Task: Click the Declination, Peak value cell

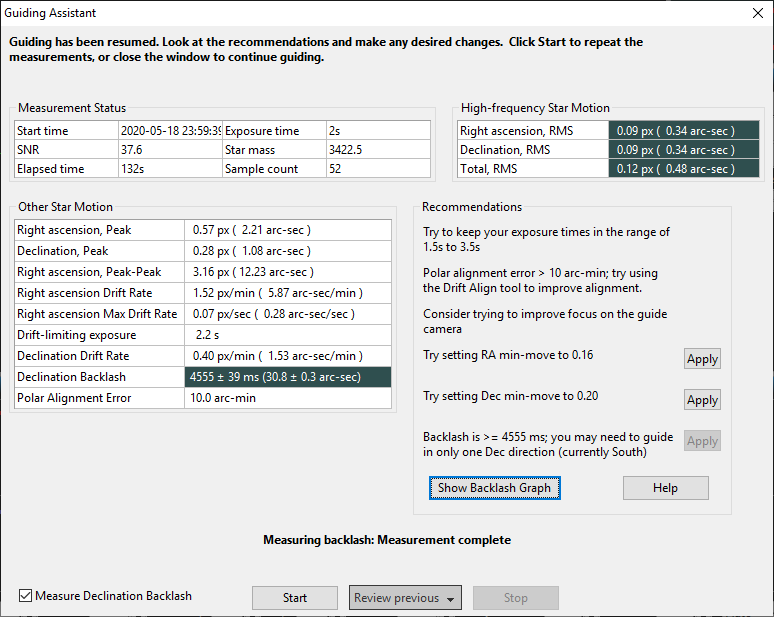Action: [288, 251]
